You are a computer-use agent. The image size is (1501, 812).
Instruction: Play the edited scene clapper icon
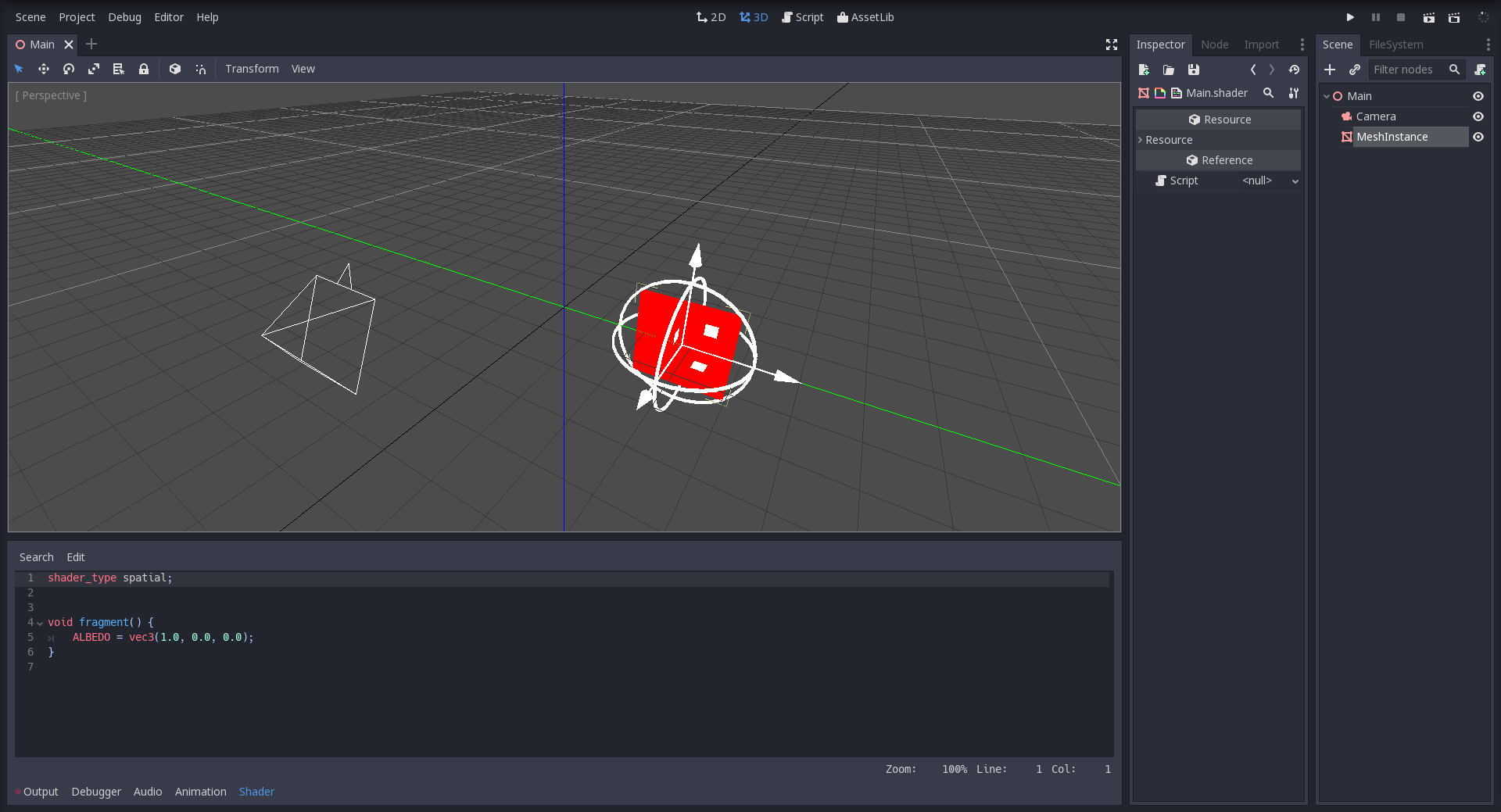coord(1429,17)
